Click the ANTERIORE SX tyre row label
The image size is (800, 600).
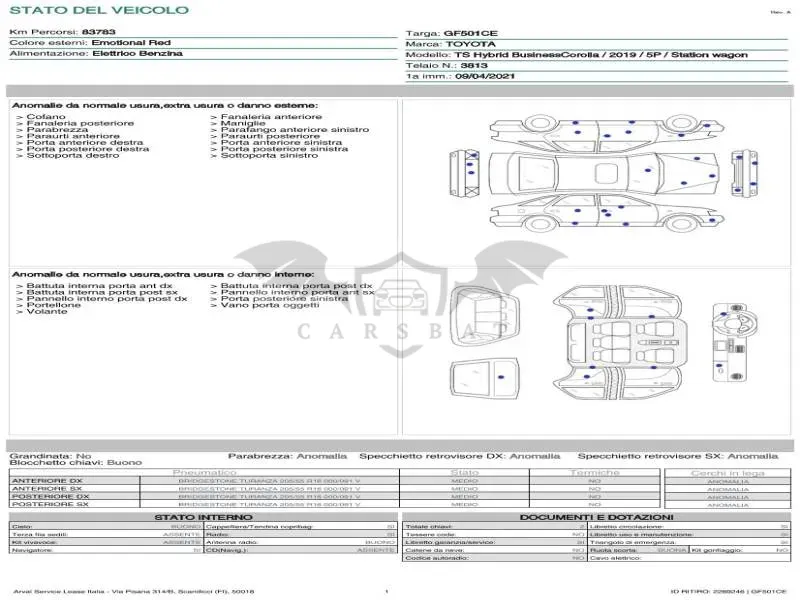(47, 489)
